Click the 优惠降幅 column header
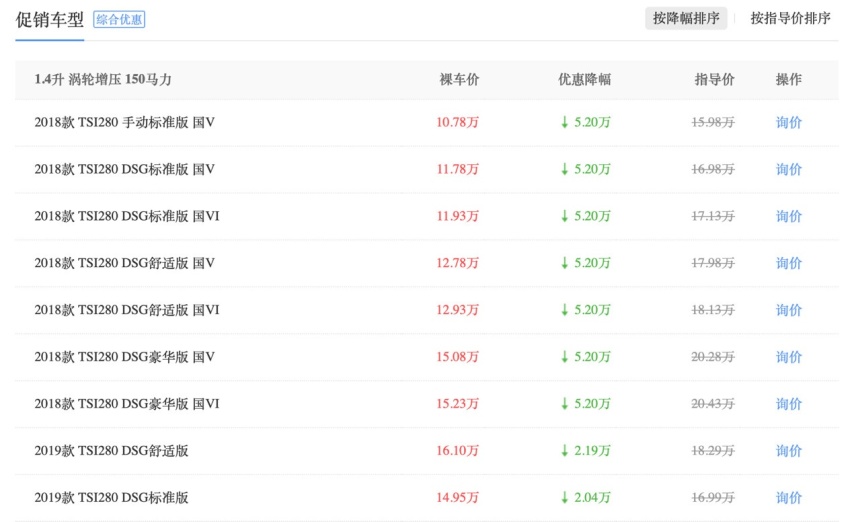Screen dimensions: 852x522 585,79
